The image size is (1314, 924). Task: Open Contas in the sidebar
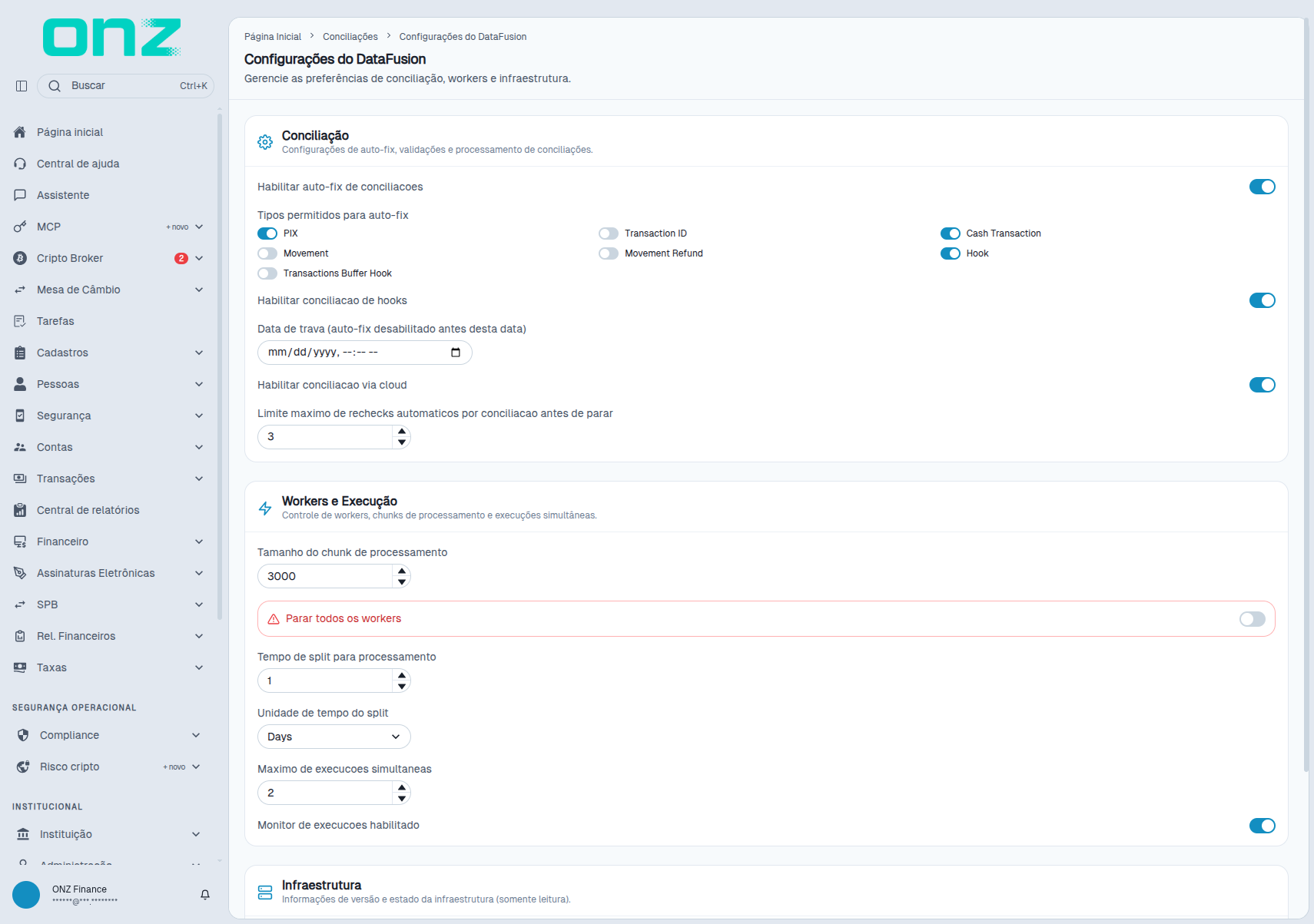[109, 447]
